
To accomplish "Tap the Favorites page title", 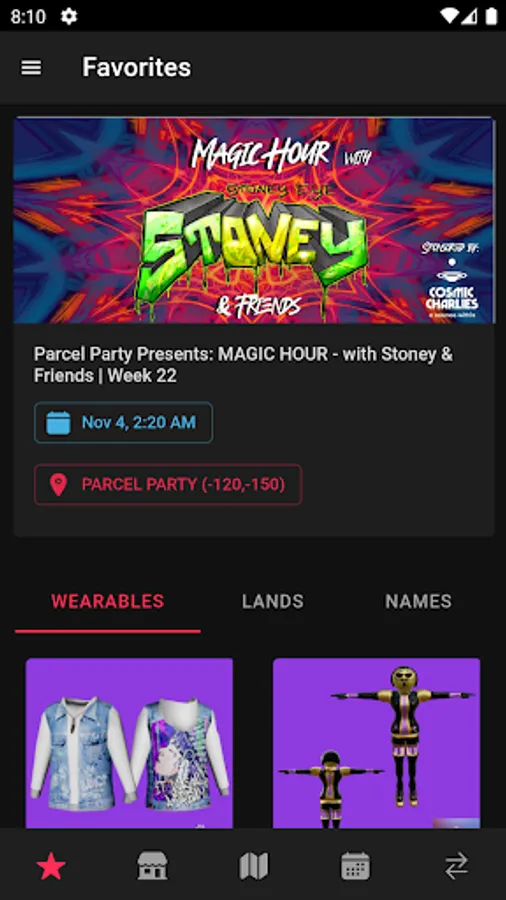I will coord(137,67).
